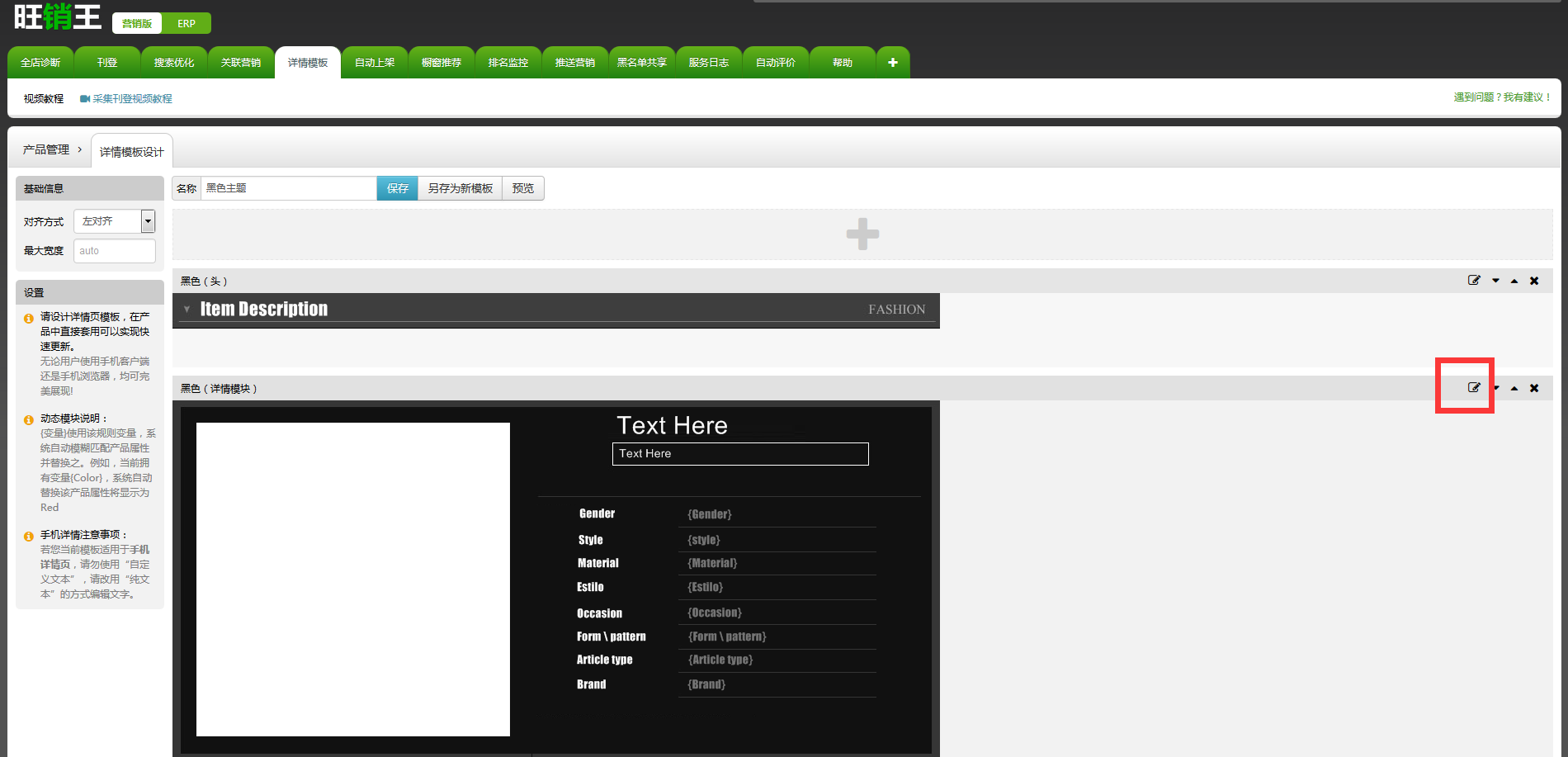
Task: Click the {Gender} variable
Action: click(710, 514)
